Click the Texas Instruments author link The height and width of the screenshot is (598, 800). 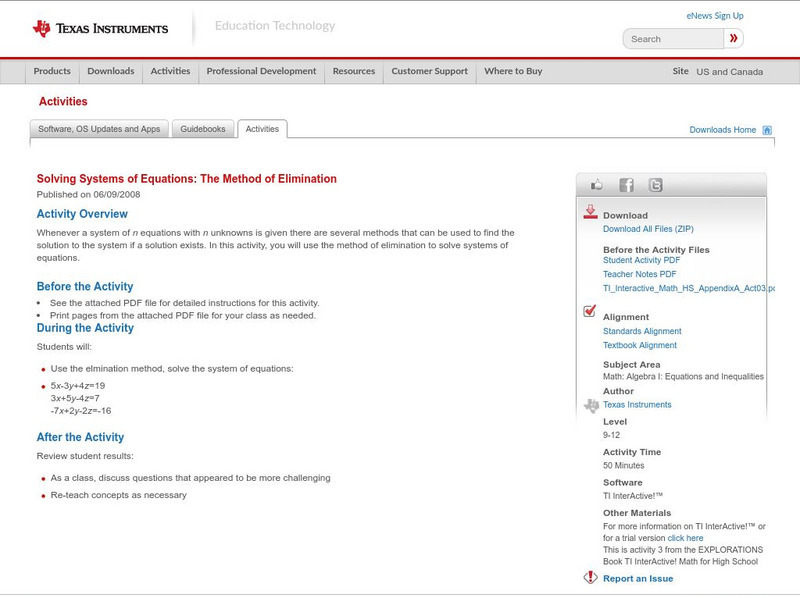(637, 405)
